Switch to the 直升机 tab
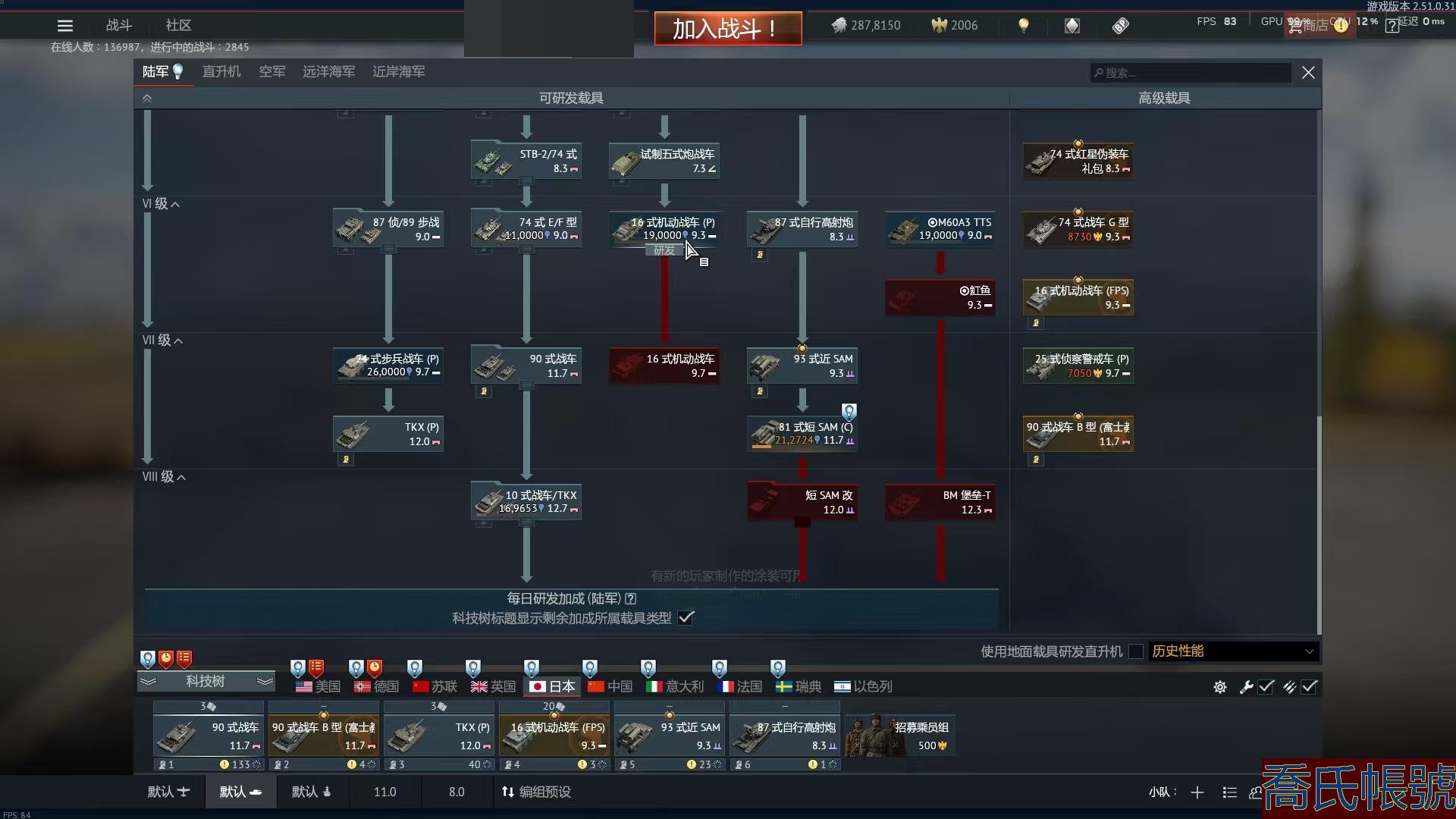 pyautogui.click(x=221, y=71)
